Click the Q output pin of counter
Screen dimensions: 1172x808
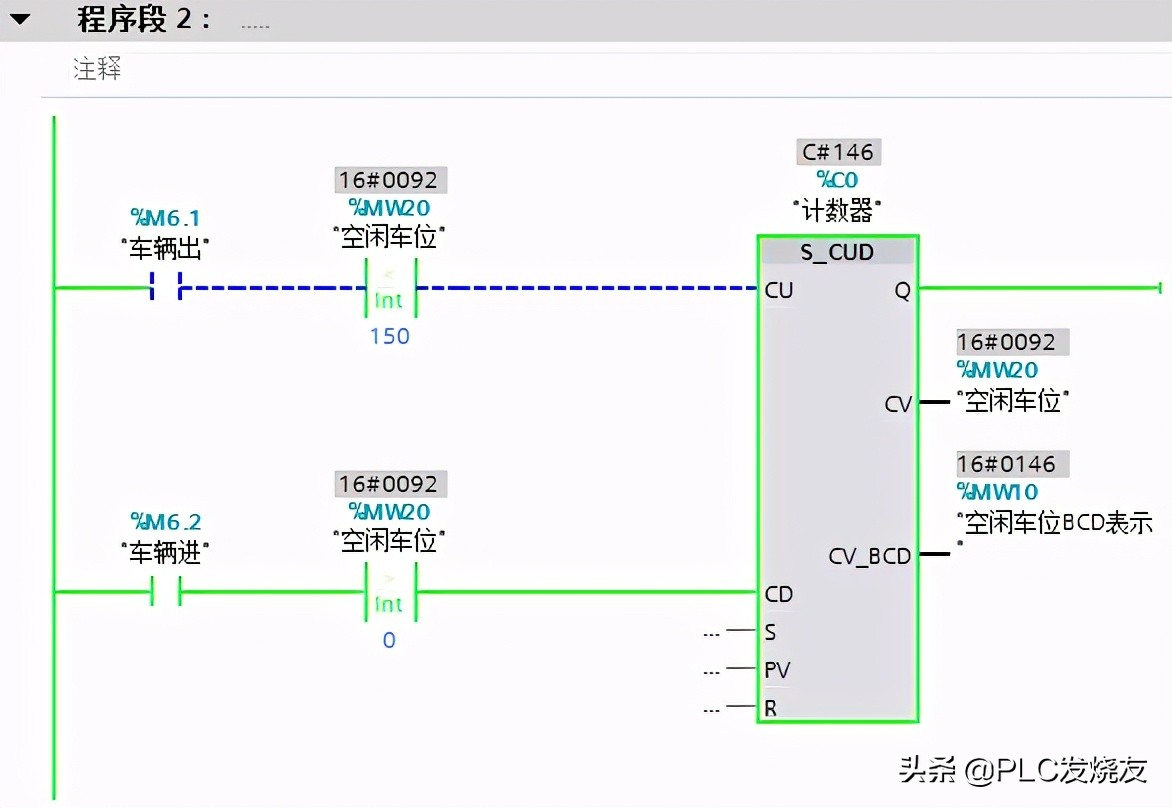point(901,290)
